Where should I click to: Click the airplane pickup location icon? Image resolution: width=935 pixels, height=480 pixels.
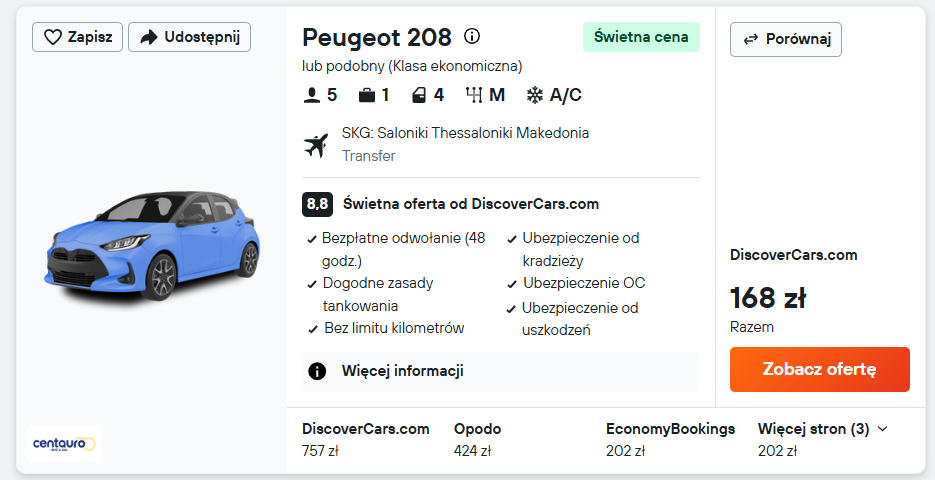click(316, 145)
